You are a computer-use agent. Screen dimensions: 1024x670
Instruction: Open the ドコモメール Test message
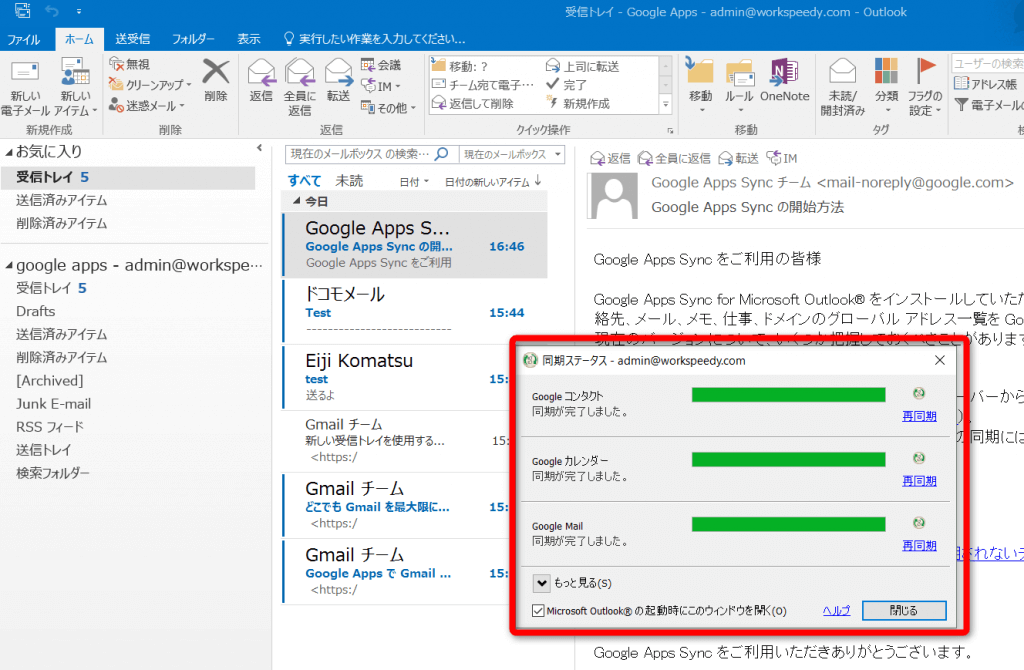click(x=415, y=311)
